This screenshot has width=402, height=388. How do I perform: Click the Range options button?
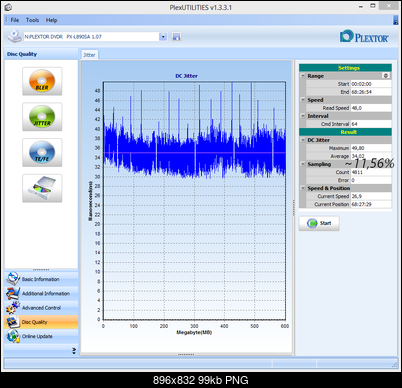click(386, 76)
